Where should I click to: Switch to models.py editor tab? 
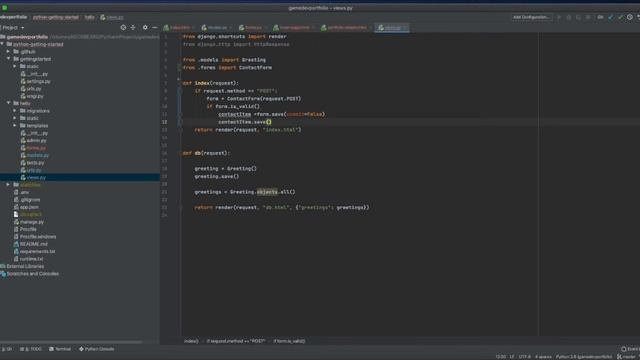click(216, 27)
